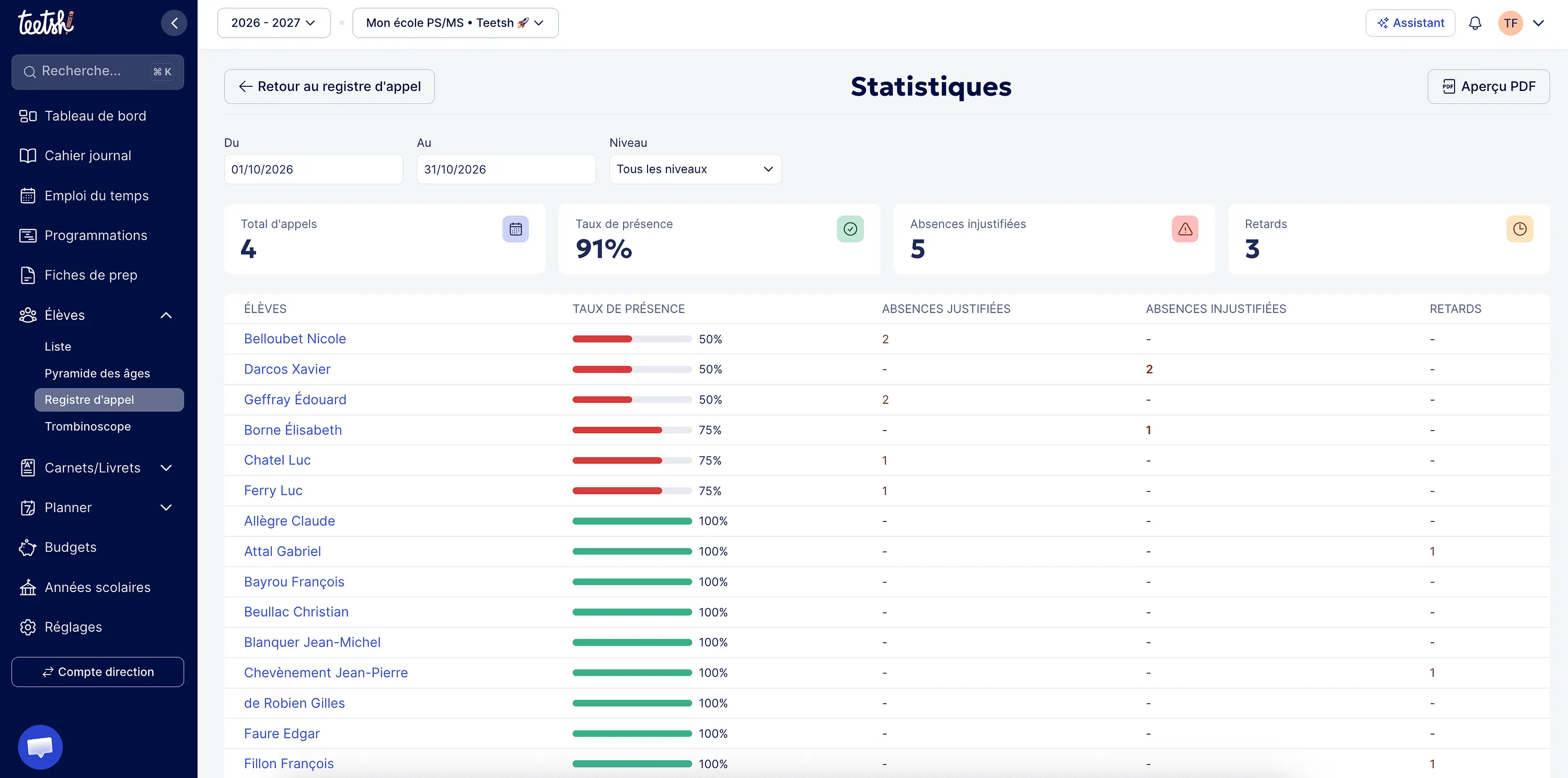The image size is (1568, 778).
Task: Open the Mon école PS/MS class dropdown
Action: (455, 23)
